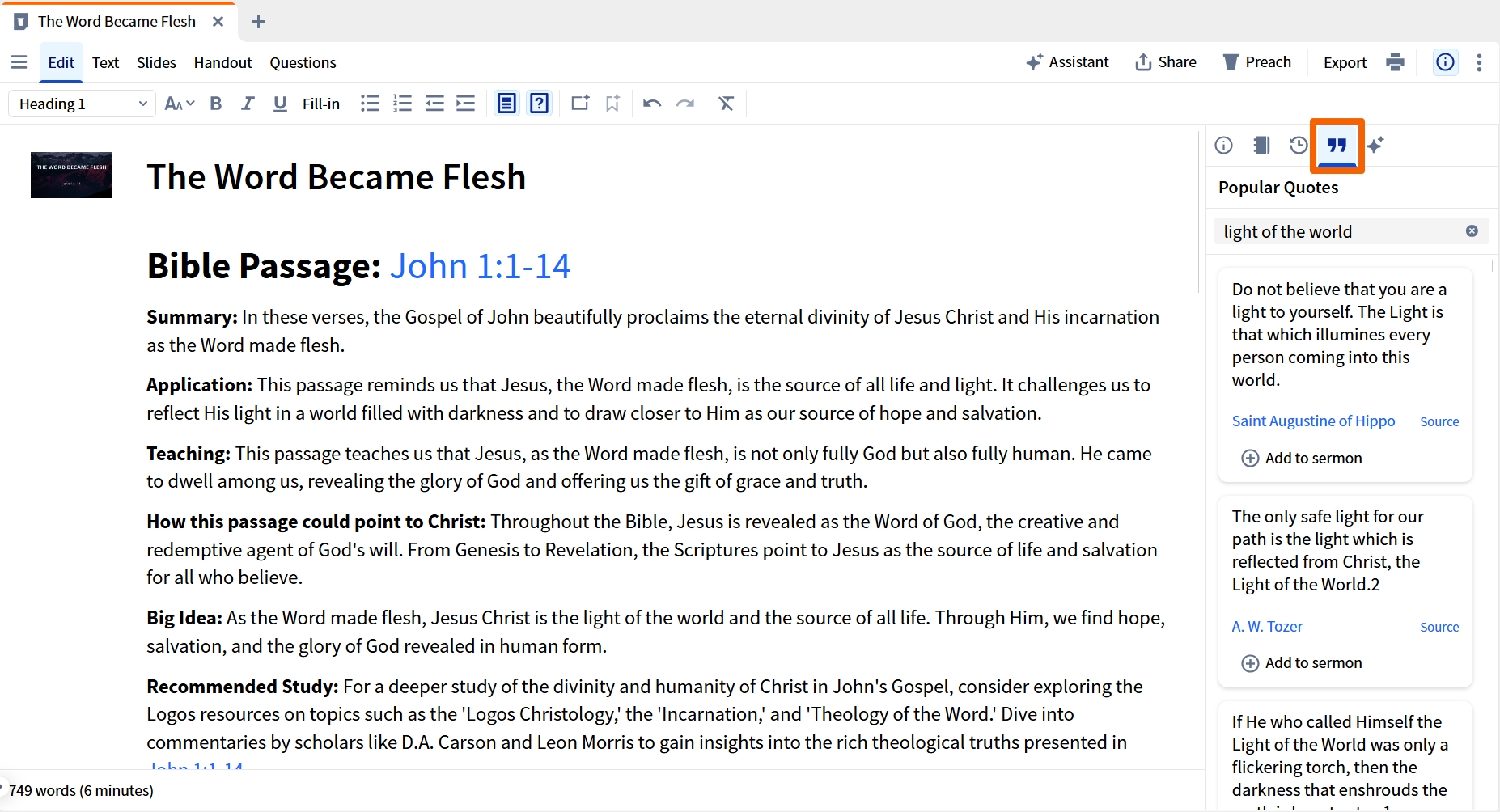Toggle the question block button
1500x812 pixels.
click(540, 104)
